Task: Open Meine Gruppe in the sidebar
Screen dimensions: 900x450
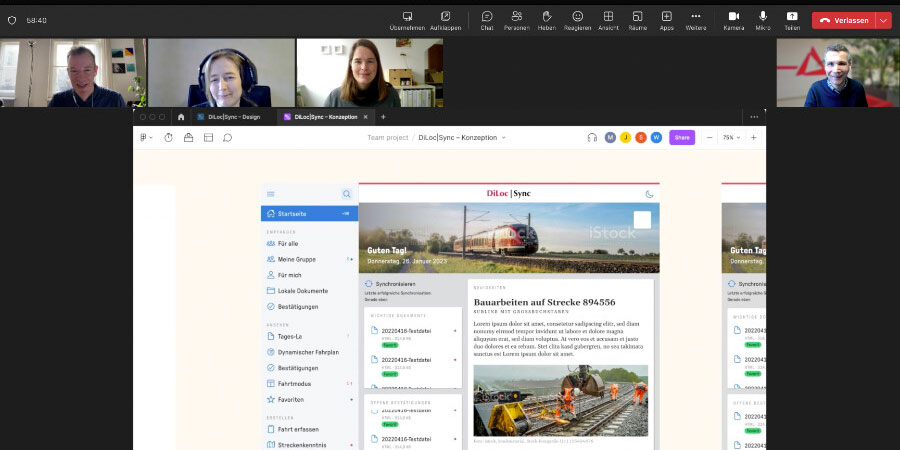Action: [x=309, y=259]
